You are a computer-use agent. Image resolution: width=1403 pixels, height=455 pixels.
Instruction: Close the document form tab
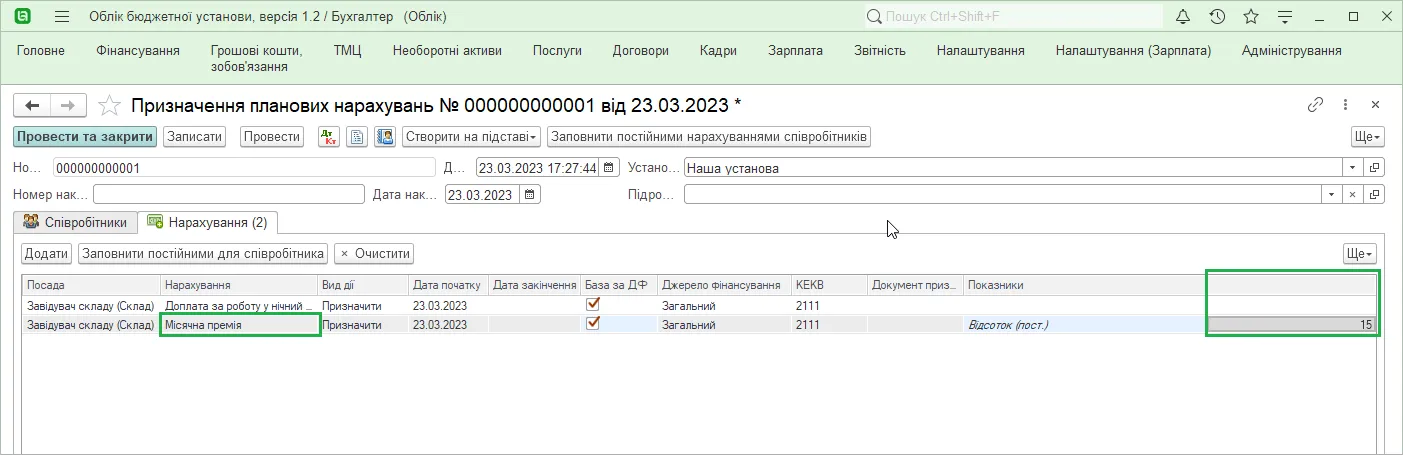tap(1375, 105)
